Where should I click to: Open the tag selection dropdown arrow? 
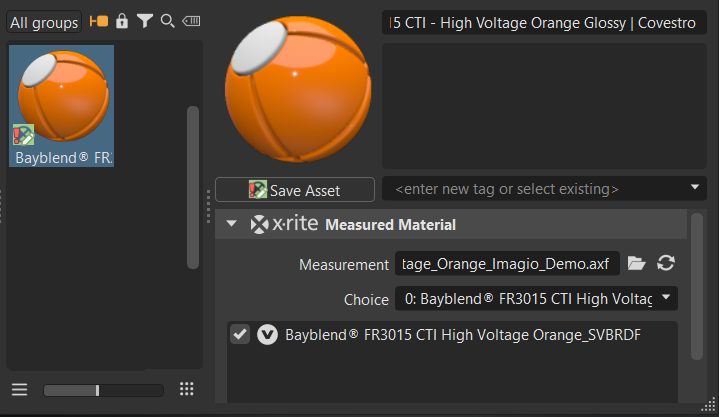(x=695, y=188)
